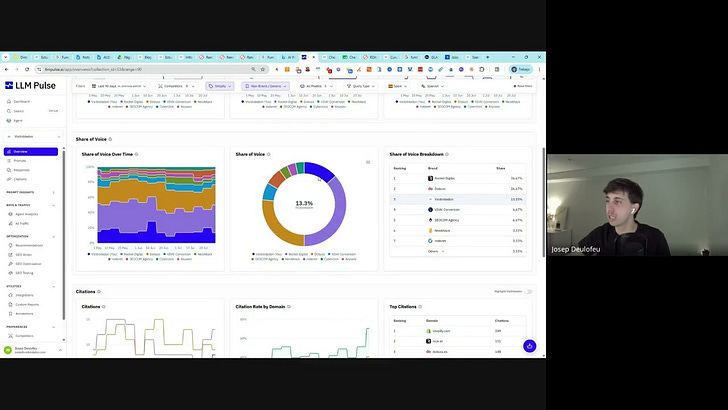
Task: Click info icon beside Citations section heading
Action: [x=99, y=292]
